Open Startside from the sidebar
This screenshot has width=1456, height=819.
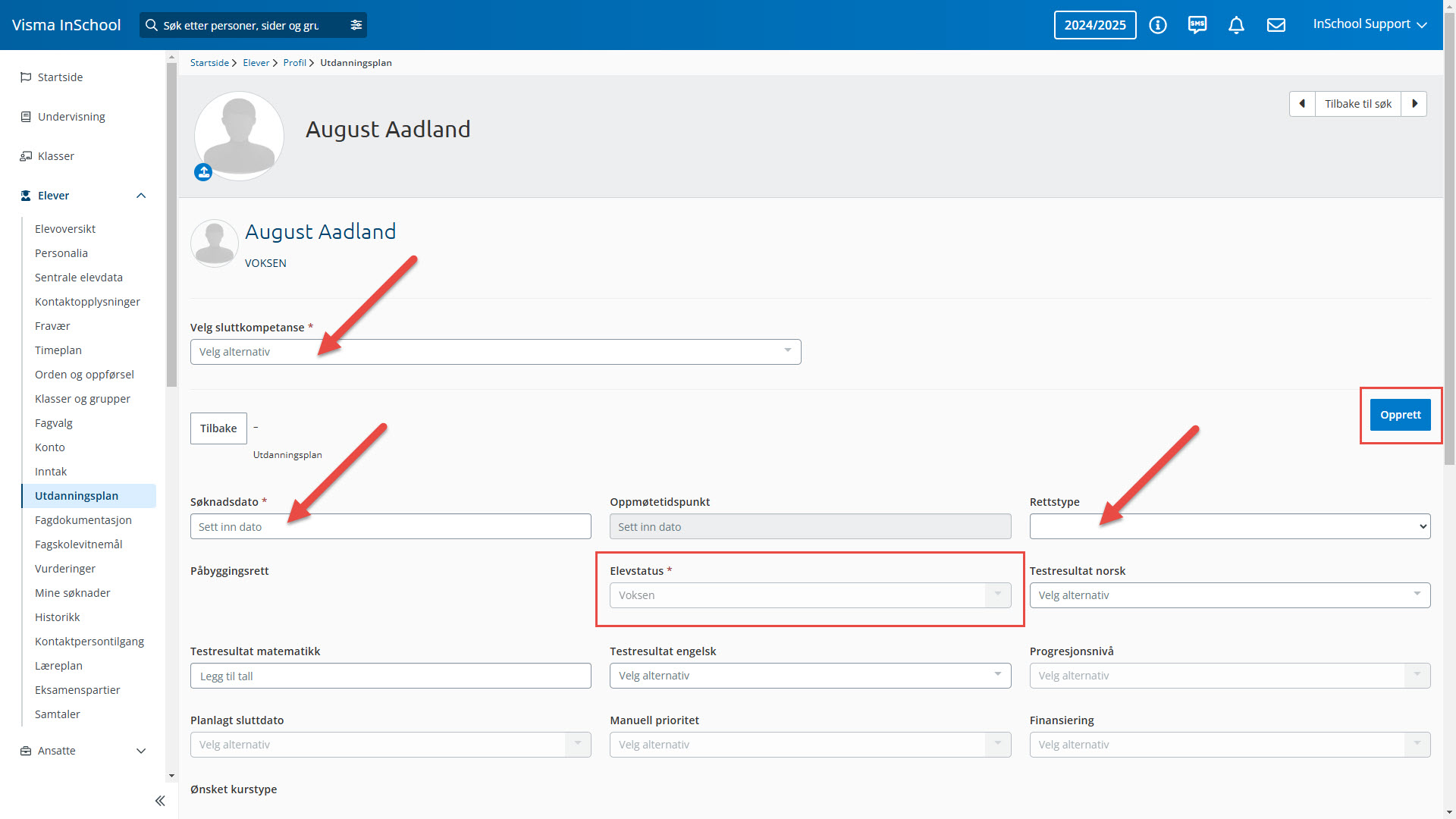coord(60,77)
